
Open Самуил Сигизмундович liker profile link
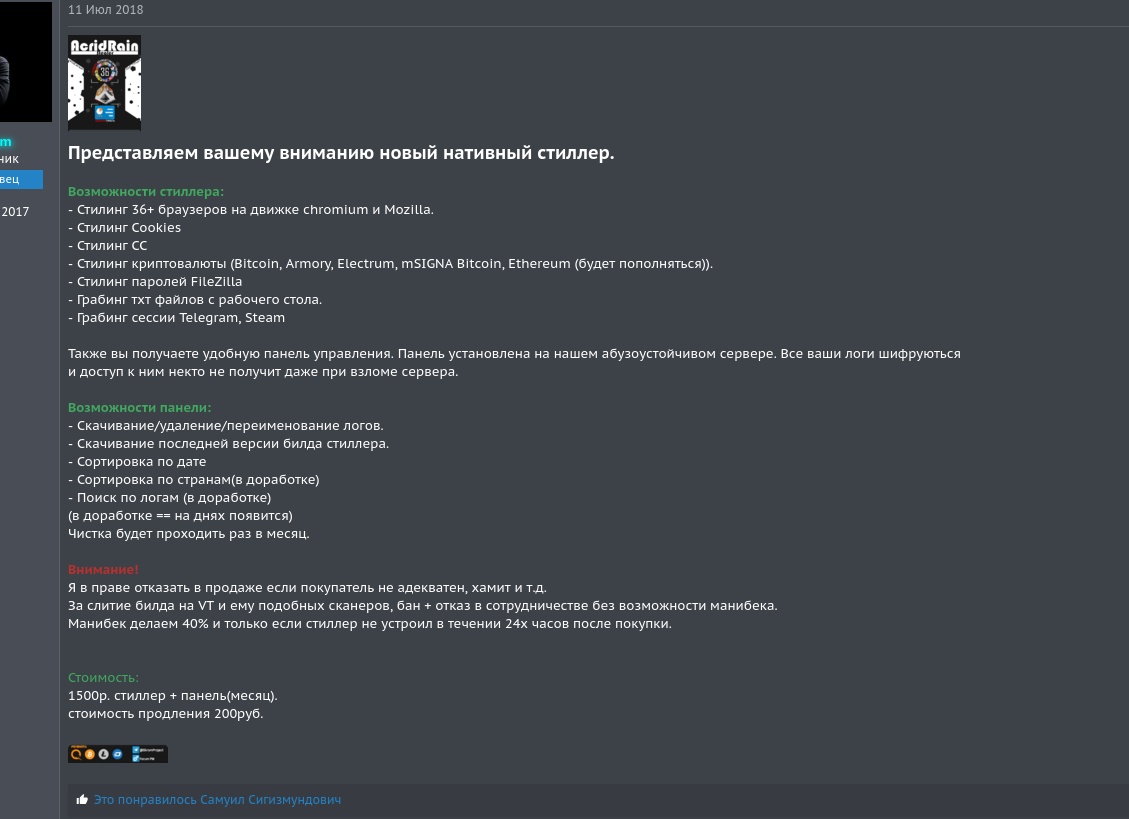click(271, 800)
